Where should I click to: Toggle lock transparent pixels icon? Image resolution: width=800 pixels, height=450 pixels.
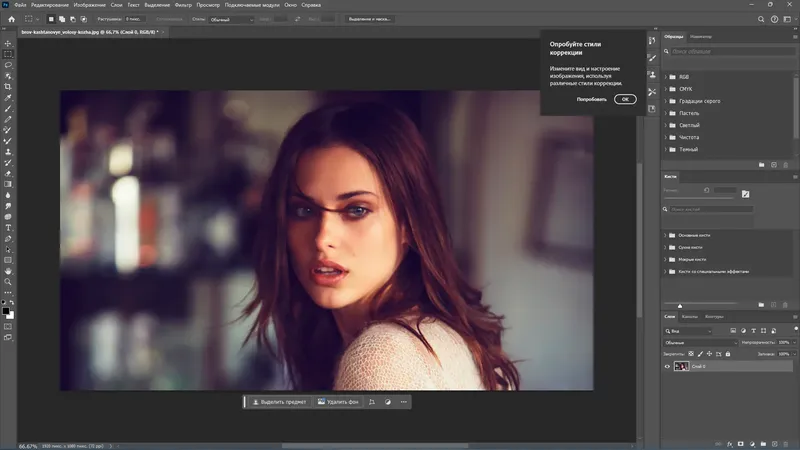tap(689, 354)
